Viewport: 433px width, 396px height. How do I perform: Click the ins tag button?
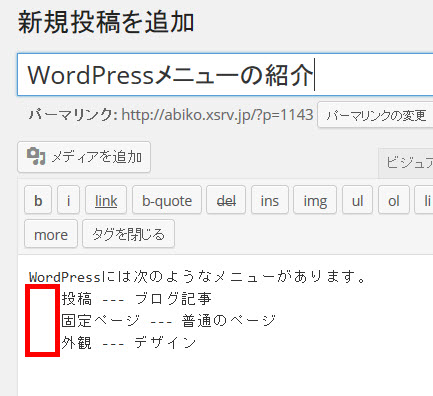(x=270, y=200)
